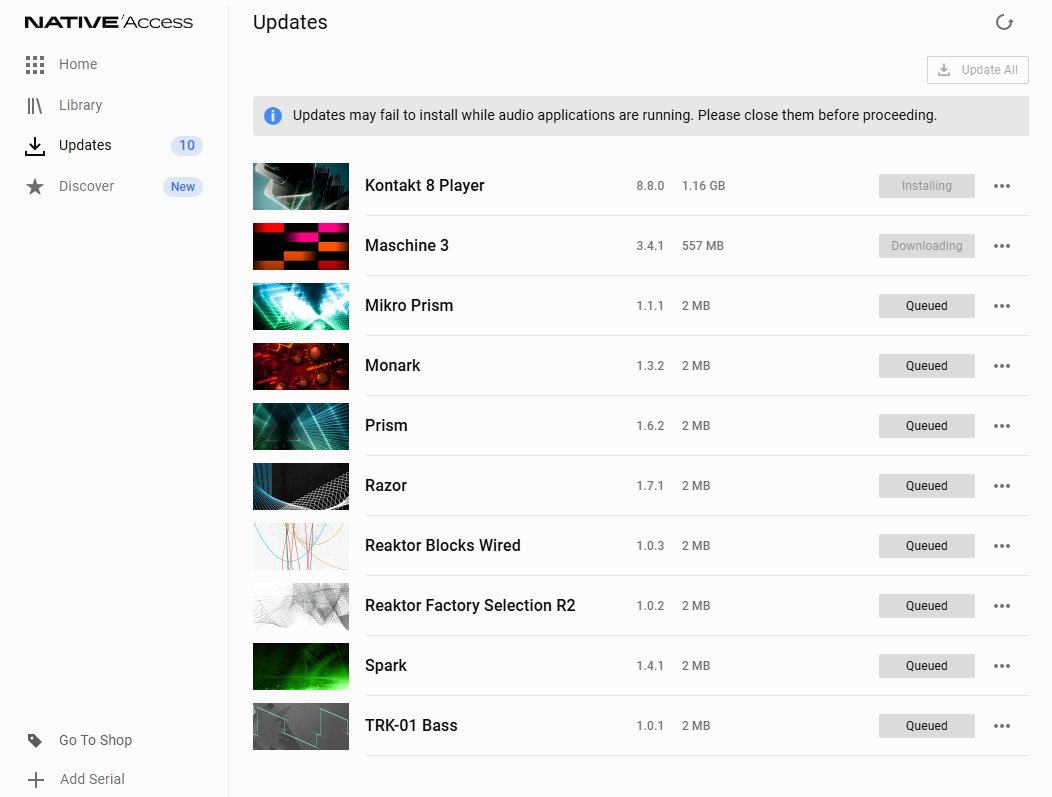The image size is (1052, 797).
Task: Click the Kontakt 8 Player thumbnail
Action: (301, 187)
